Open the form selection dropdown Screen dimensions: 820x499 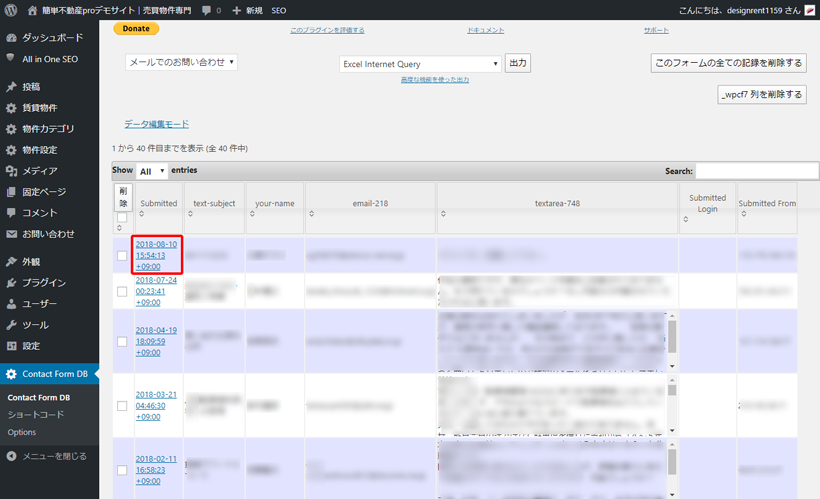(181, 62)
